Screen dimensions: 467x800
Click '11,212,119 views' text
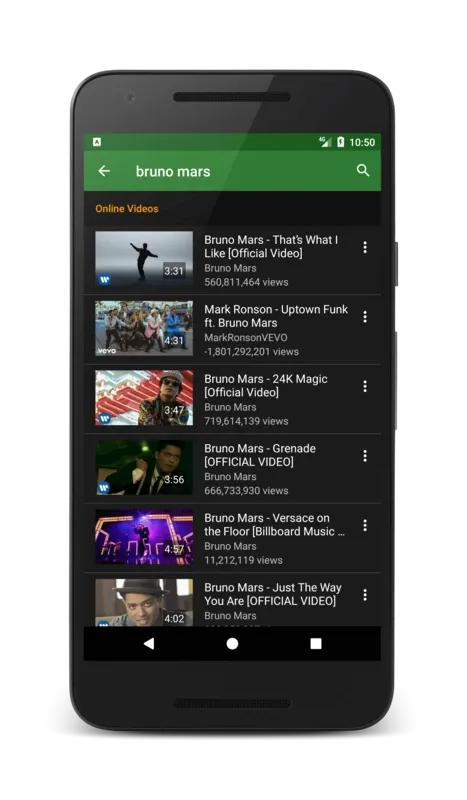pyautogui.click(x=243, y=560)
